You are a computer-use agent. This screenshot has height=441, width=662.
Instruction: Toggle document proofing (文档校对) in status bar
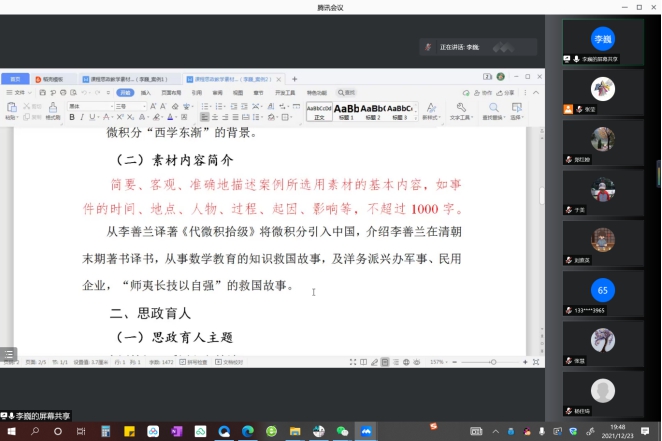231,362
